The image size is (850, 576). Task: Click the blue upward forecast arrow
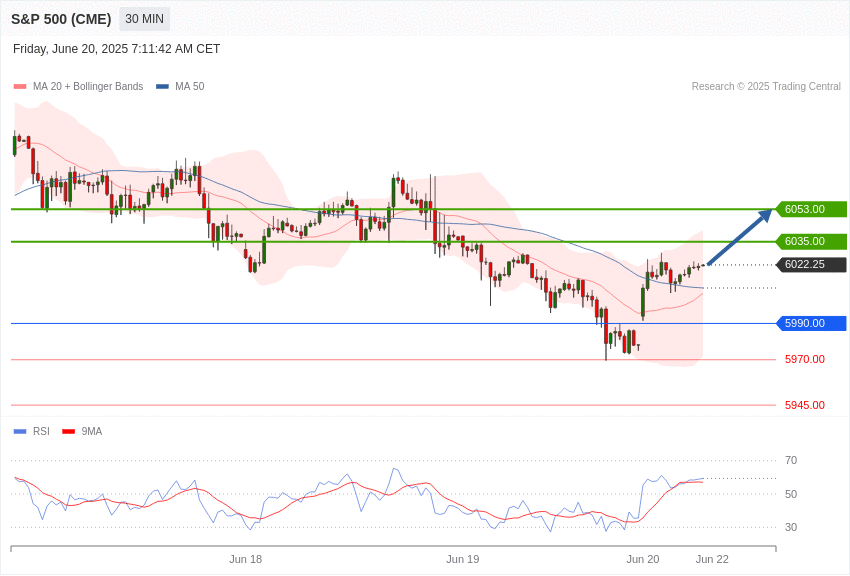[740, 237]
